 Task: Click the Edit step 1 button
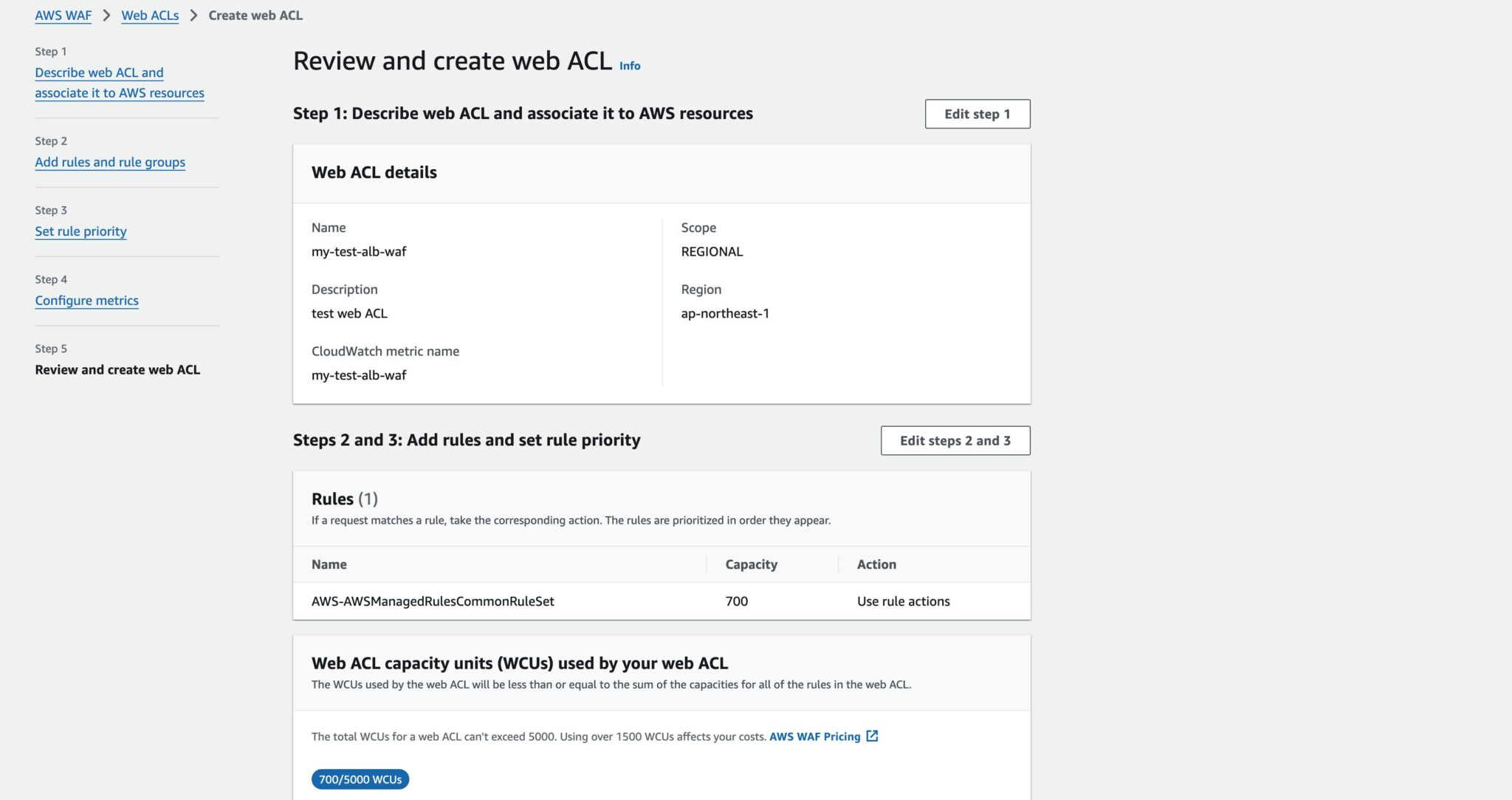pyautogui.click(x=977, y=114)
